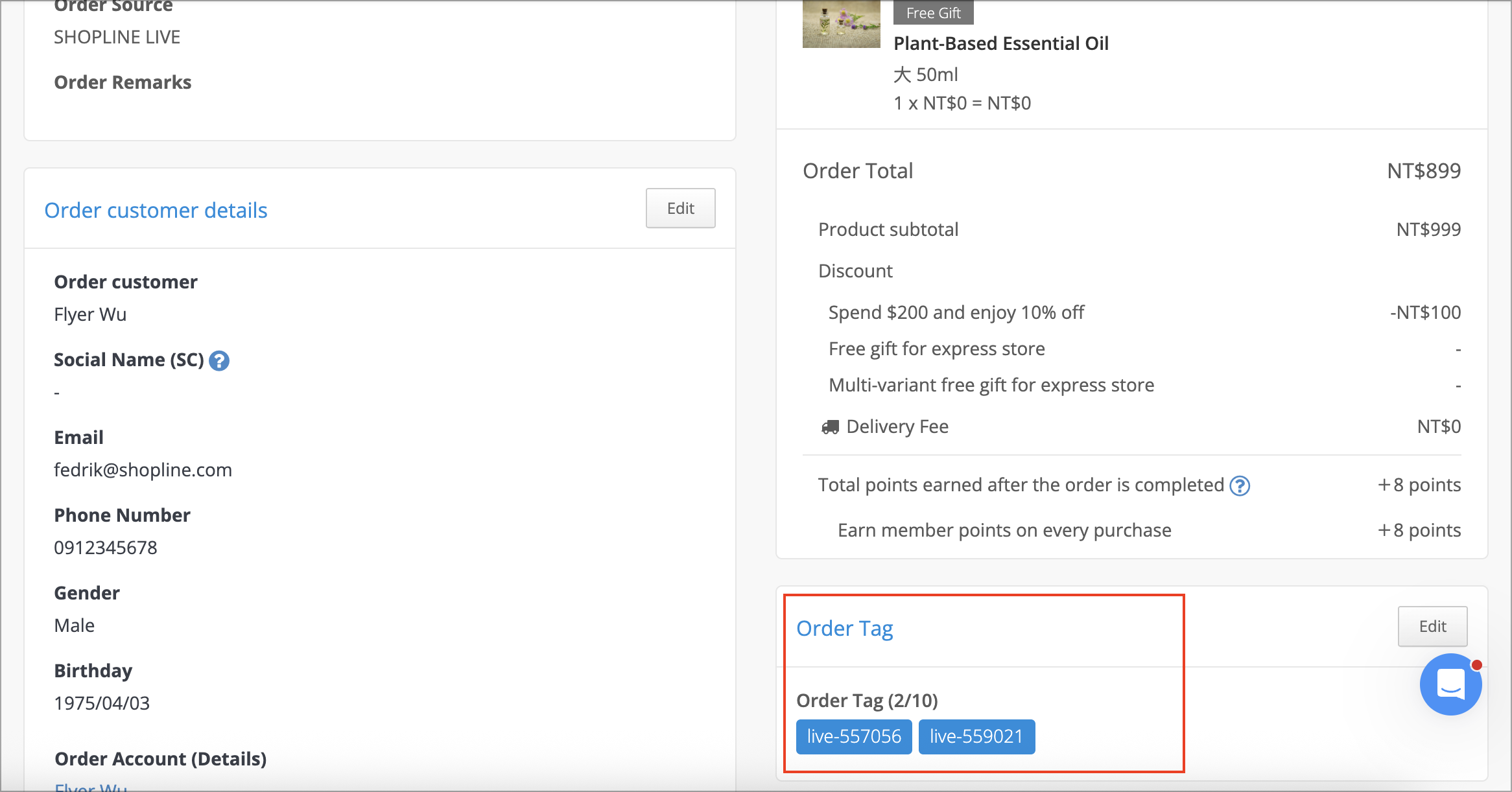Click the delivery truck icon

[830, 427]
